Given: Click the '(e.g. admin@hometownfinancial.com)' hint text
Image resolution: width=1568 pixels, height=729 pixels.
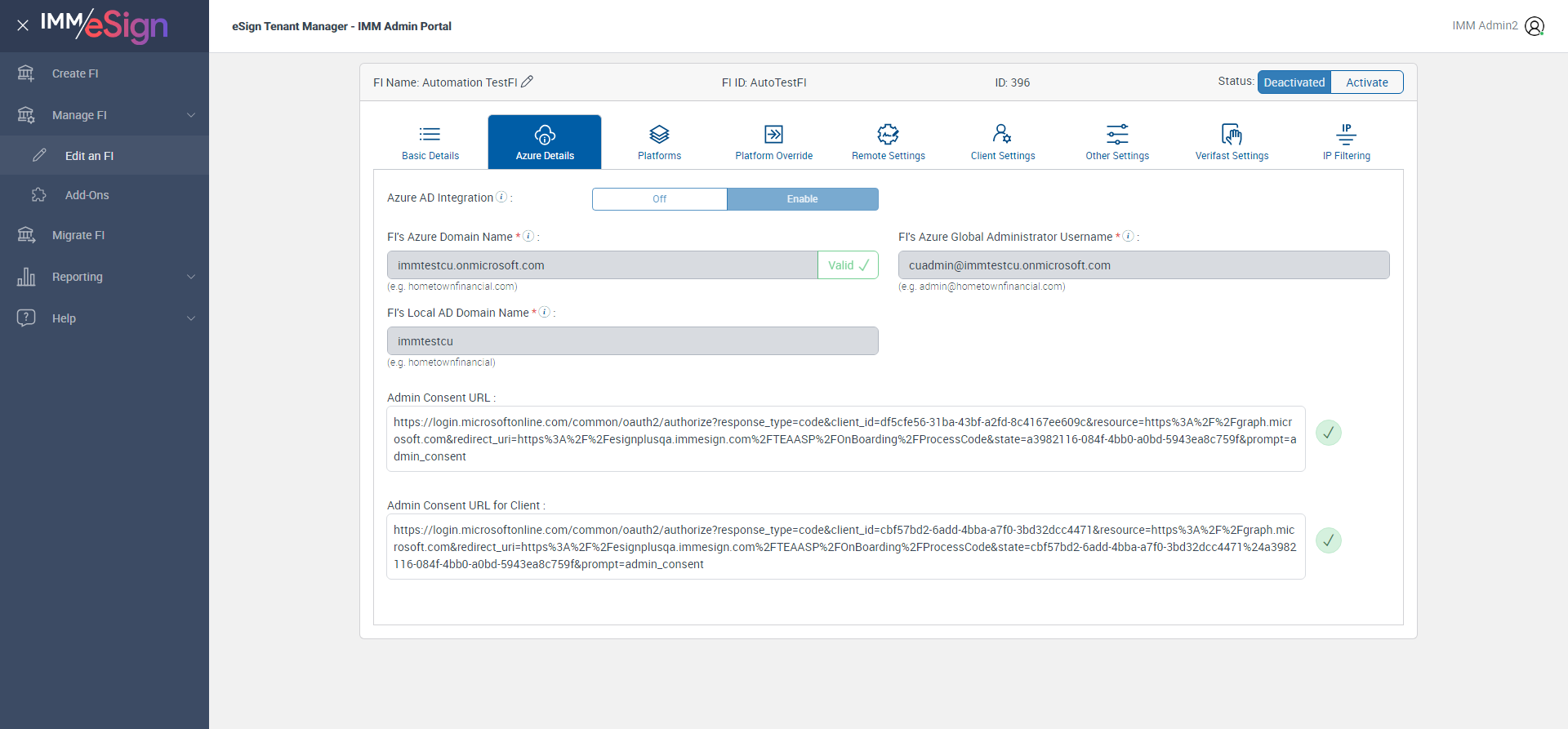Looking at the screenshot, I should pos(982,287).
